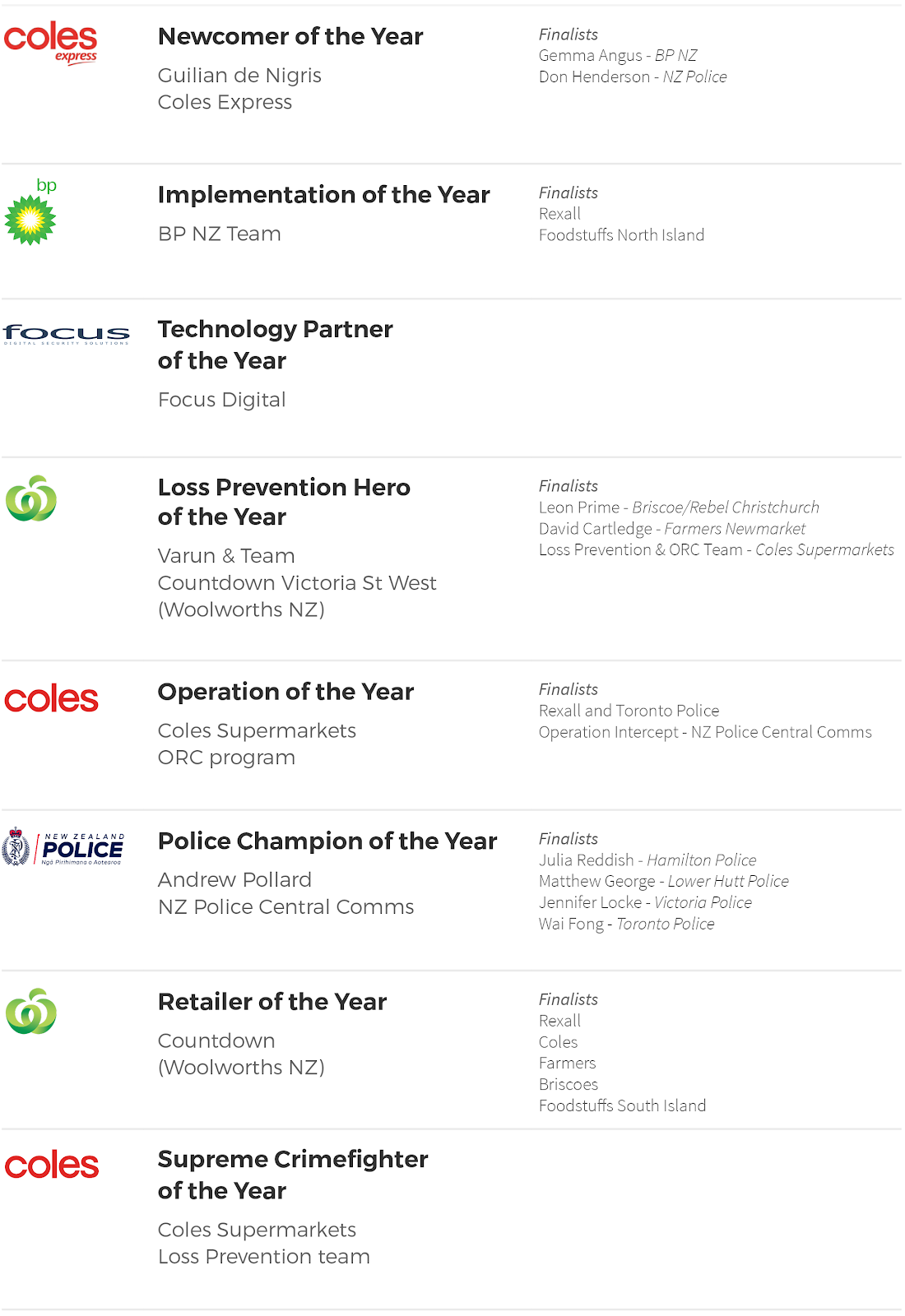Viewport: 905px width, 1316px height.
Task: Select the Newcomer of the Year heading
Action: 290,36
